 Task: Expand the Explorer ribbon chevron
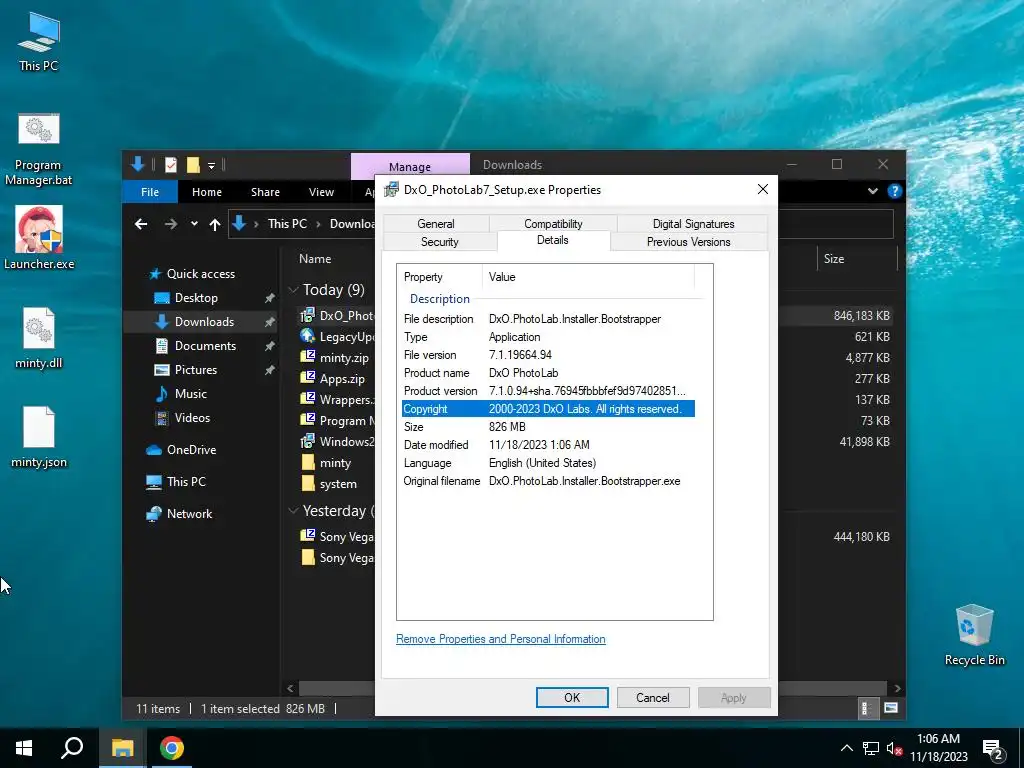pos(873,191)
